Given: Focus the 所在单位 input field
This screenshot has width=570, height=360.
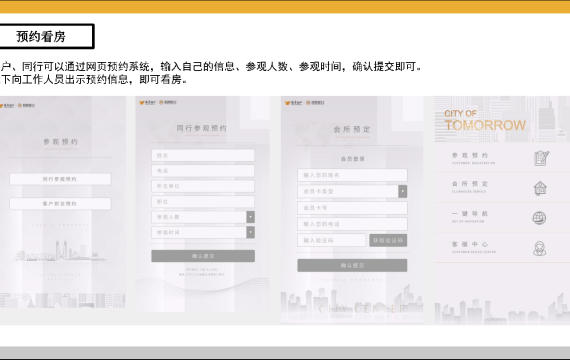Looking at the screenshot, I should 203,186.
